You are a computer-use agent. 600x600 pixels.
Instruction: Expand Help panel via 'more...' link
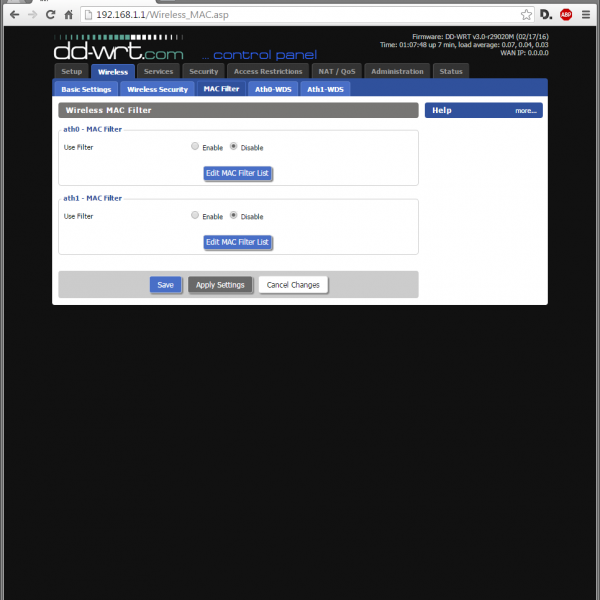[x=526, y=111]
